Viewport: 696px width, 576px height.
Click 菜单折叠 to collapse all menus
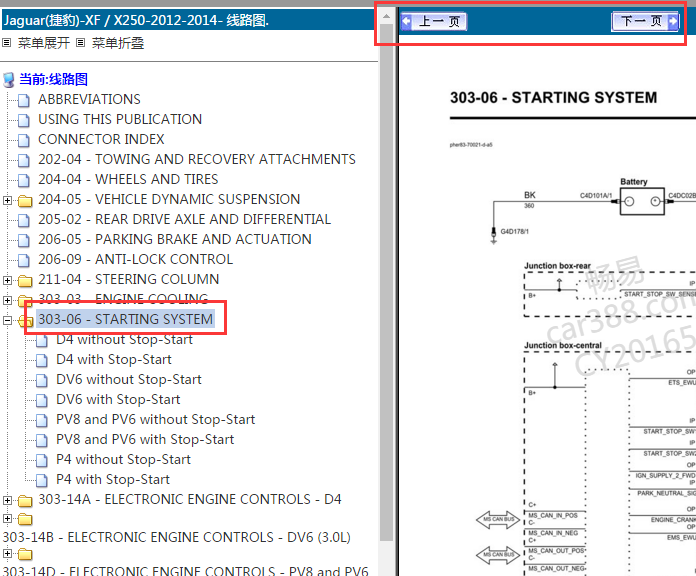coord(118,43)
